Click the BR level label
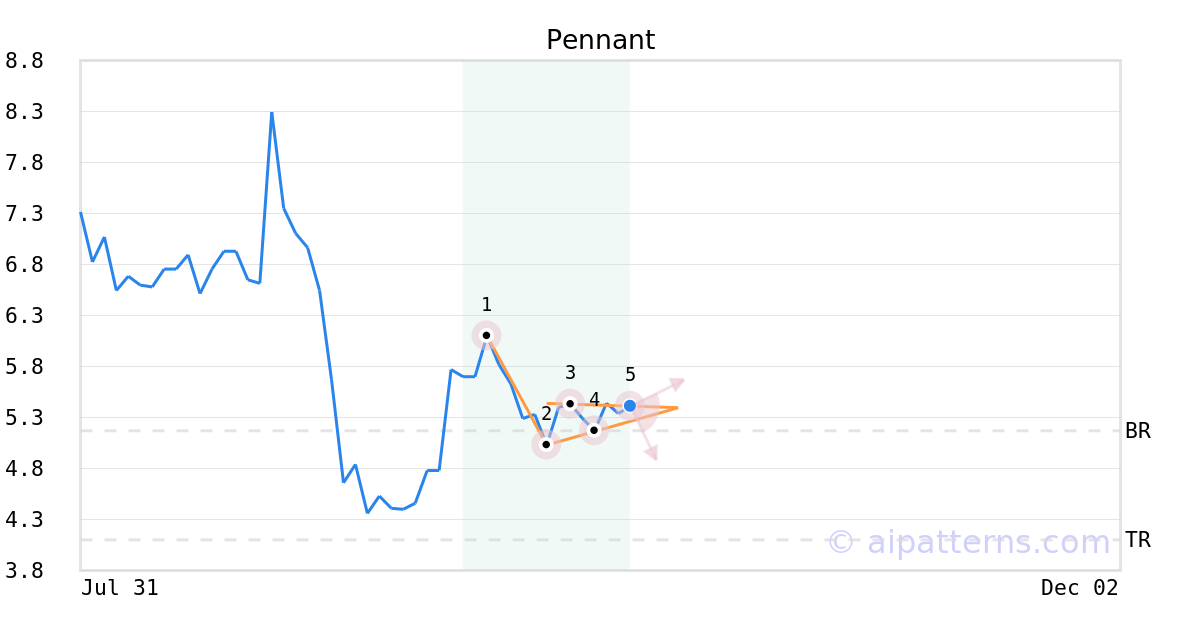 1138,431
